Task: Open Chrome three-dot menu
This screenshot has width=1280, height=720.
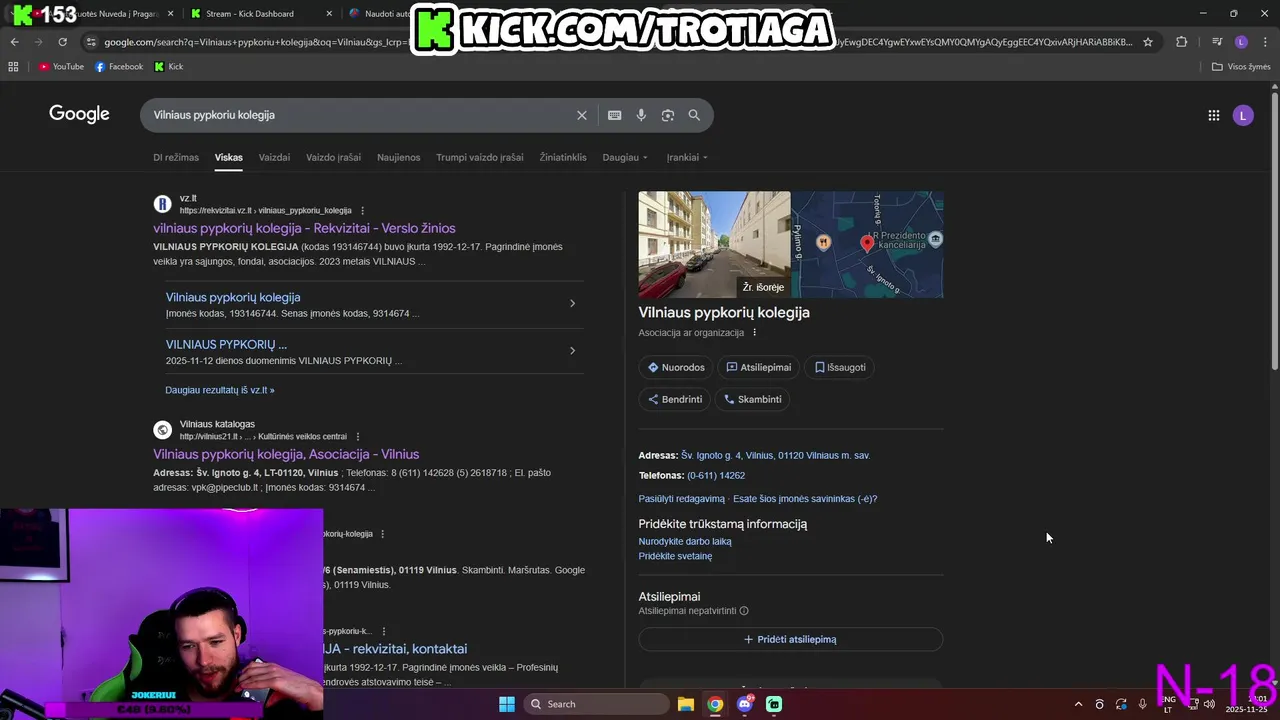Action: point(1264,42)
